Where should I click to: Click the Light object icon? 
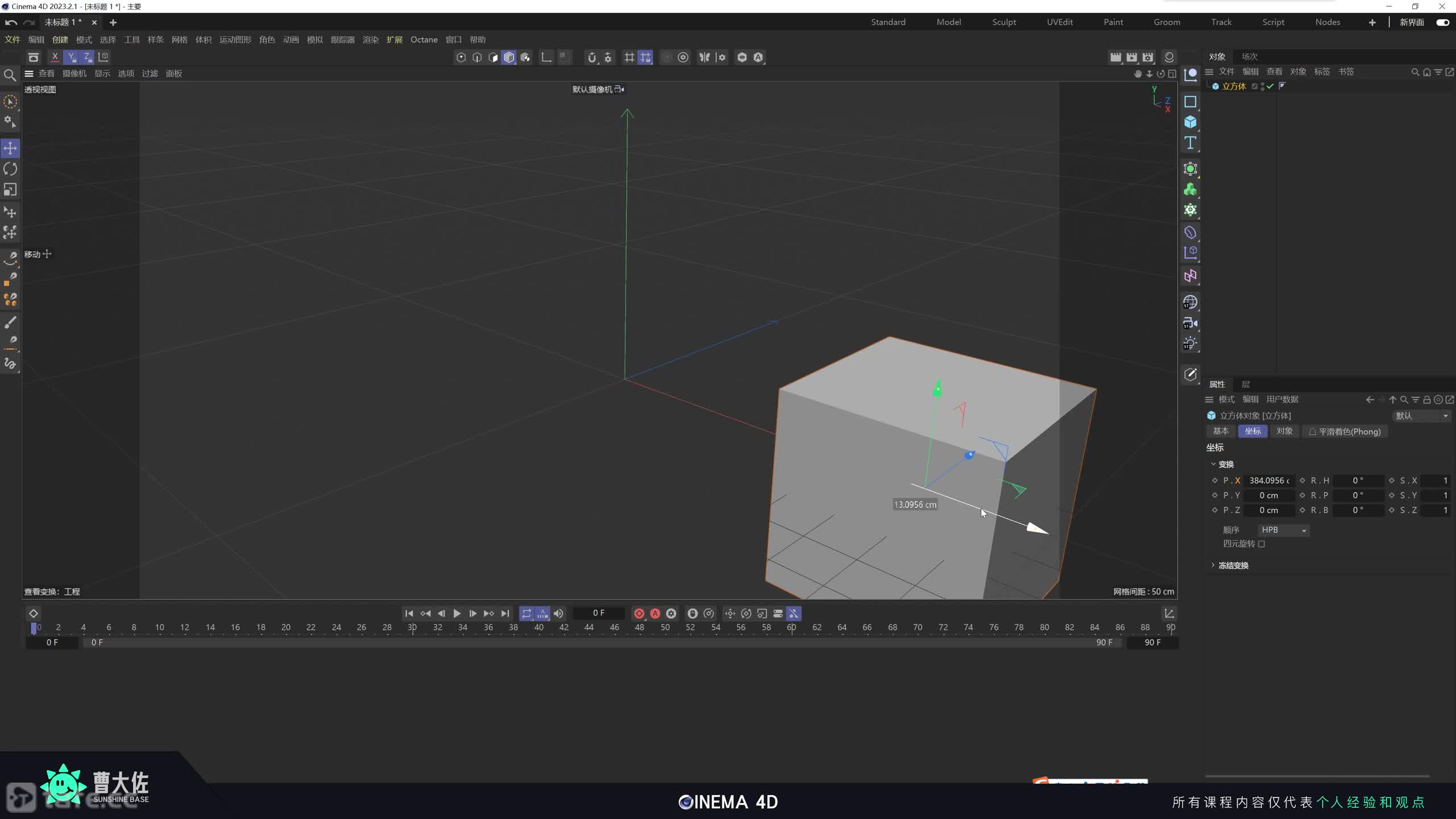click(1190, 344)
